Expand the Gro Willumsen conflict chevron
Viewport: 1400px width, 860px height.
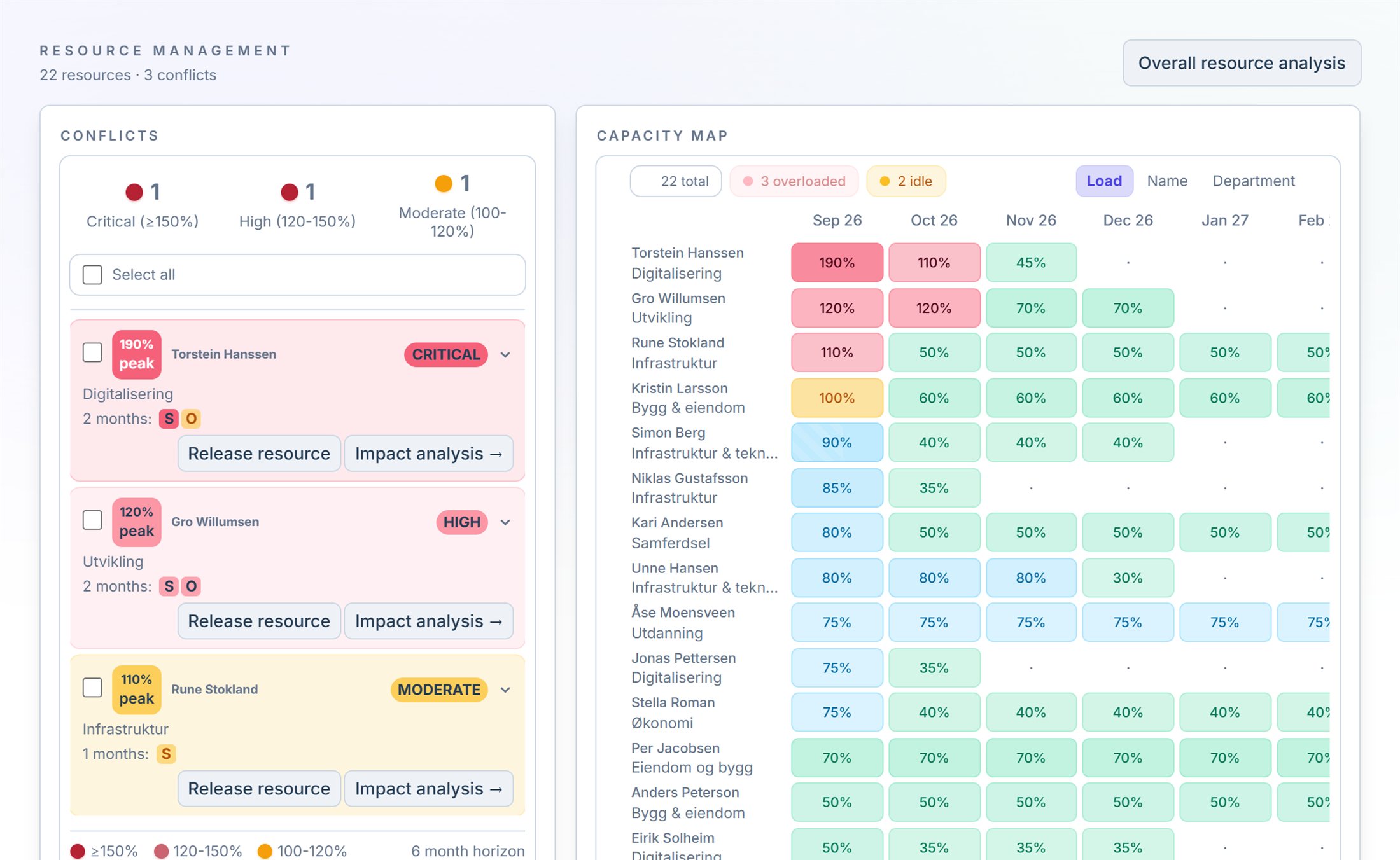click(x=505, y=522)
